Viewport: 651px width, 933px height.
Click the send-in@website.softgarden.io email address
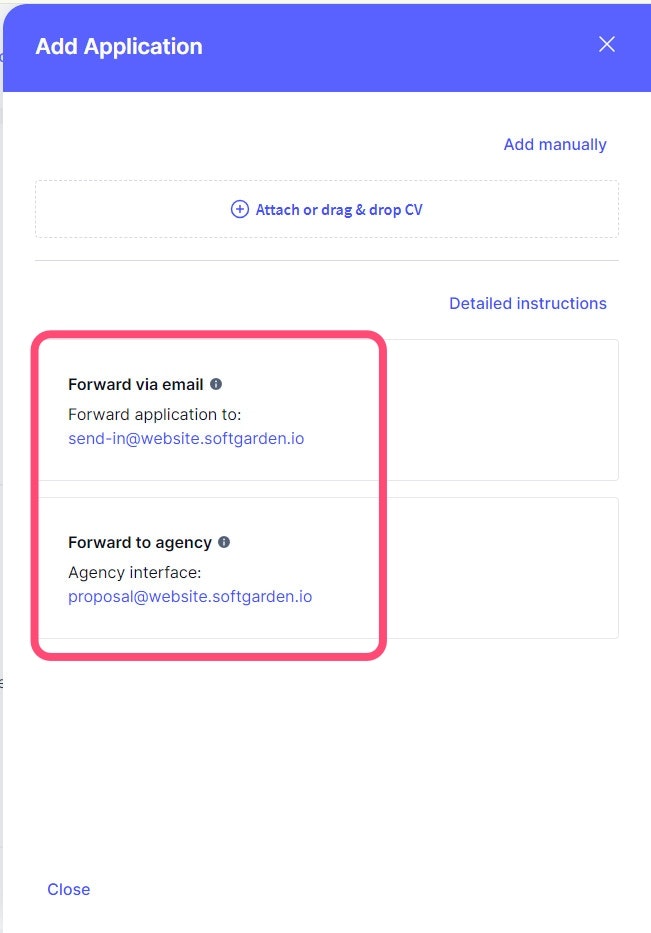(186, 438)
